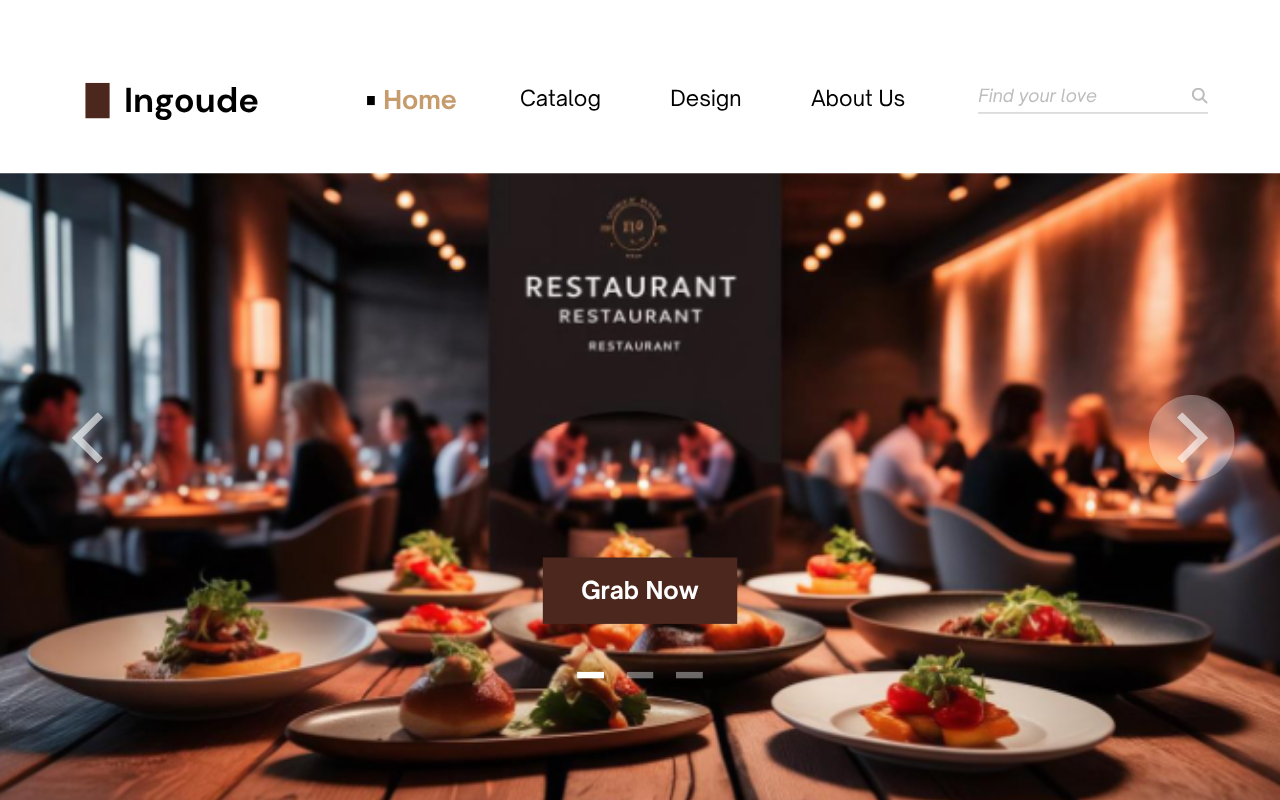Jump to the third slide indicator
The height and width of the screenshot is (800, 1280).
tap(689, 675)
